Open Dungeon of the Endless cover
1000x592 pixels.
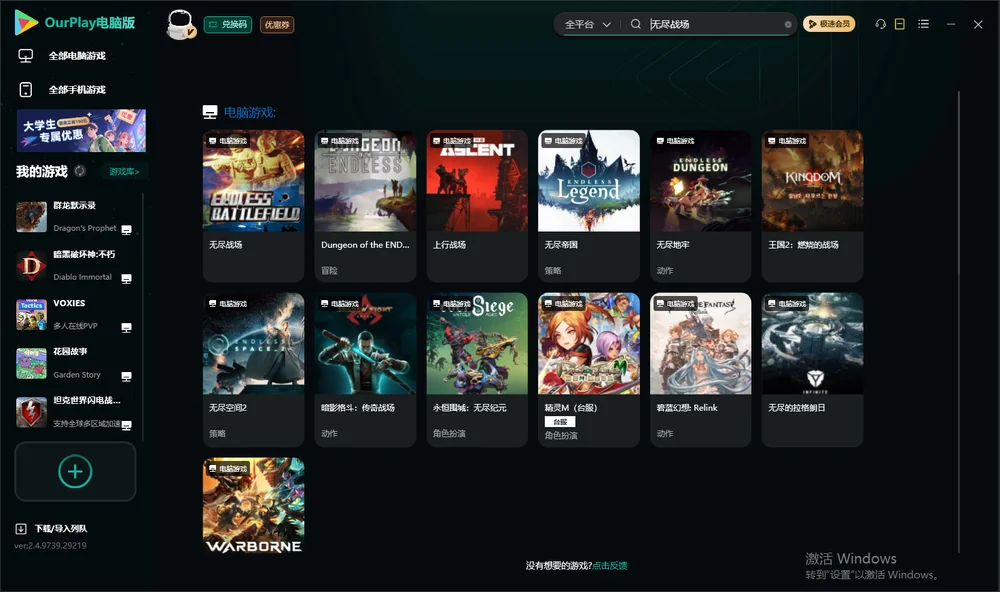[365, 181]
